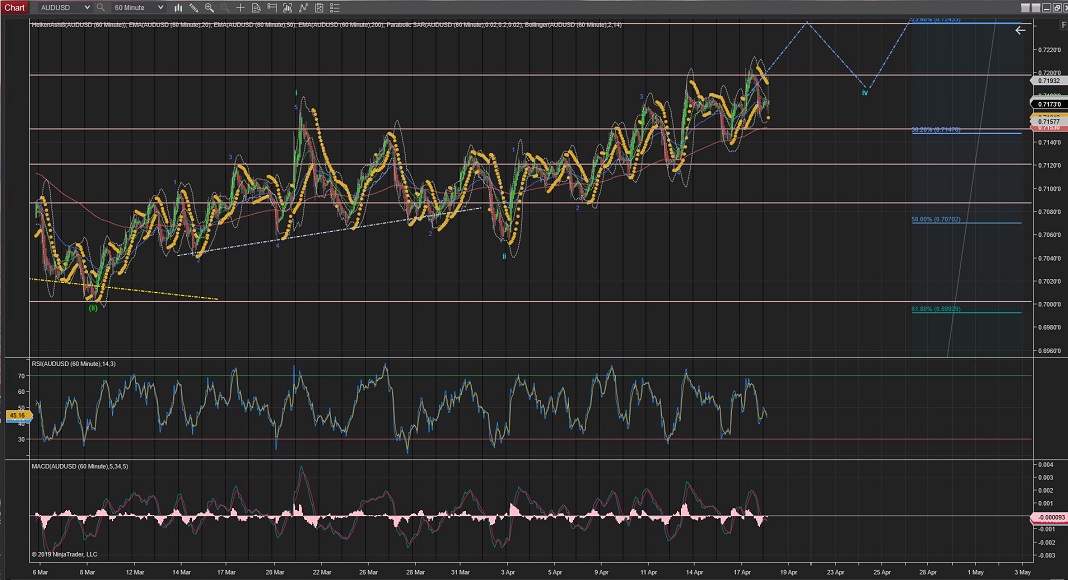This screenshot has width=1068, height=580.
Task: Click the second grey window link button
Action: pyautogui.click(x=1036, y=7)
